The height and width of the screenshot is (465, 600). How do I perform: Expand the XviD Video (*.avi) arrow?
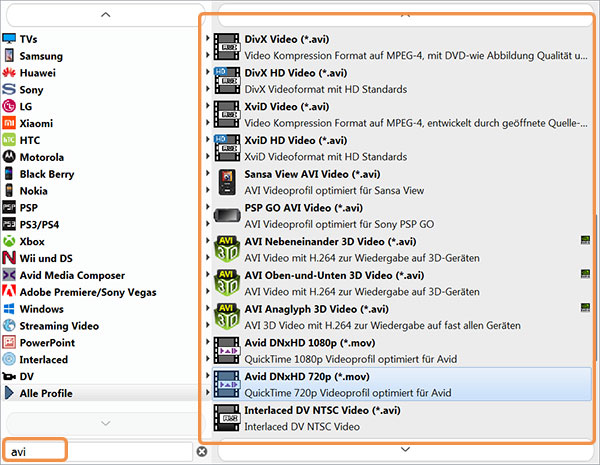(x=207, y=105)
